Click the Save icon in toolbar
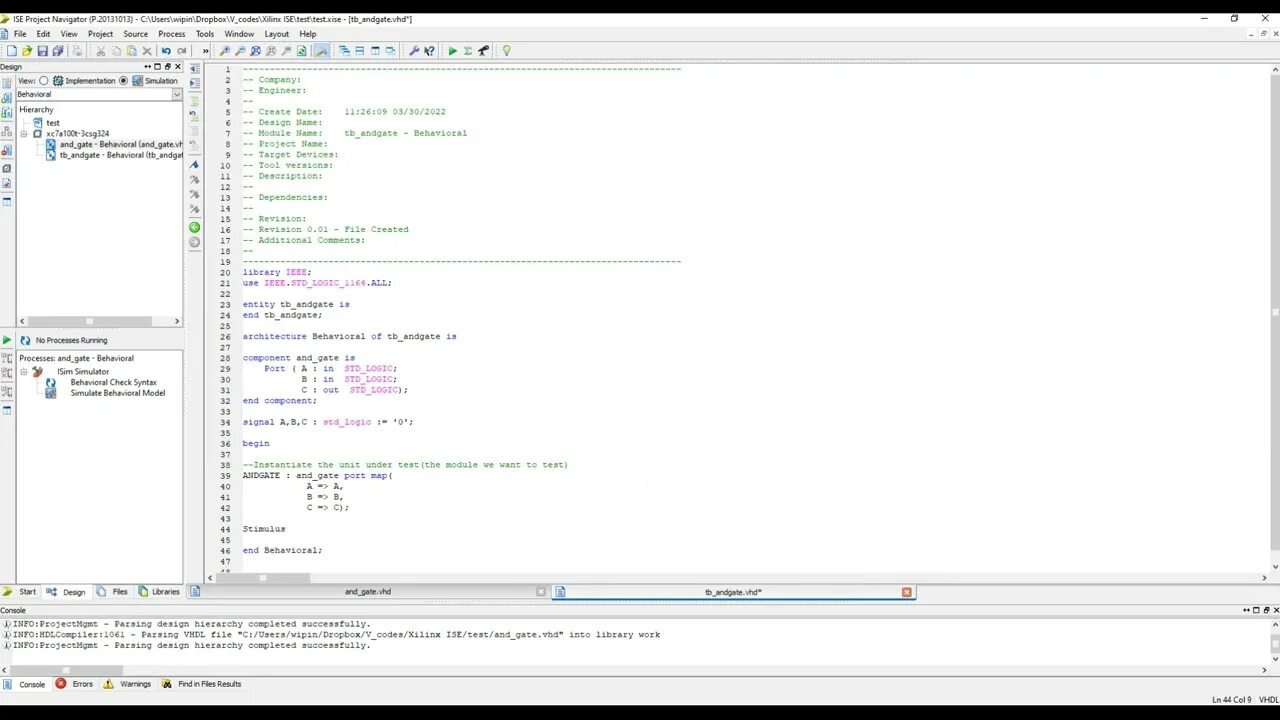The width and height of the screenshot is (1280, 720). 42,50
